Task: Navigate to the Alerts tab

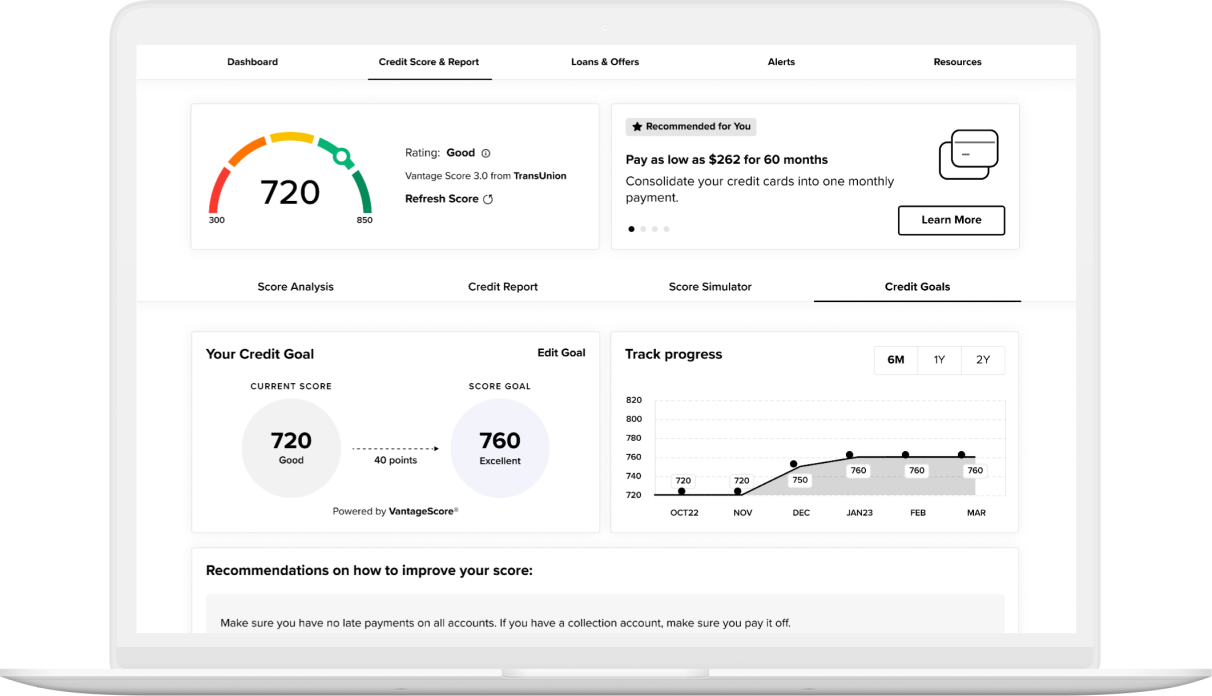Action: coord(781,62)
